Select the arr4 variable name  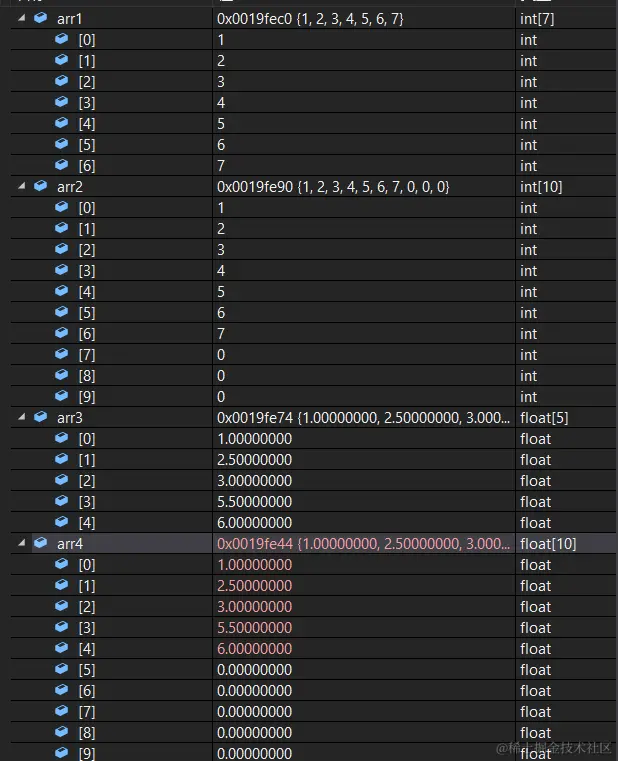[69, 544]
